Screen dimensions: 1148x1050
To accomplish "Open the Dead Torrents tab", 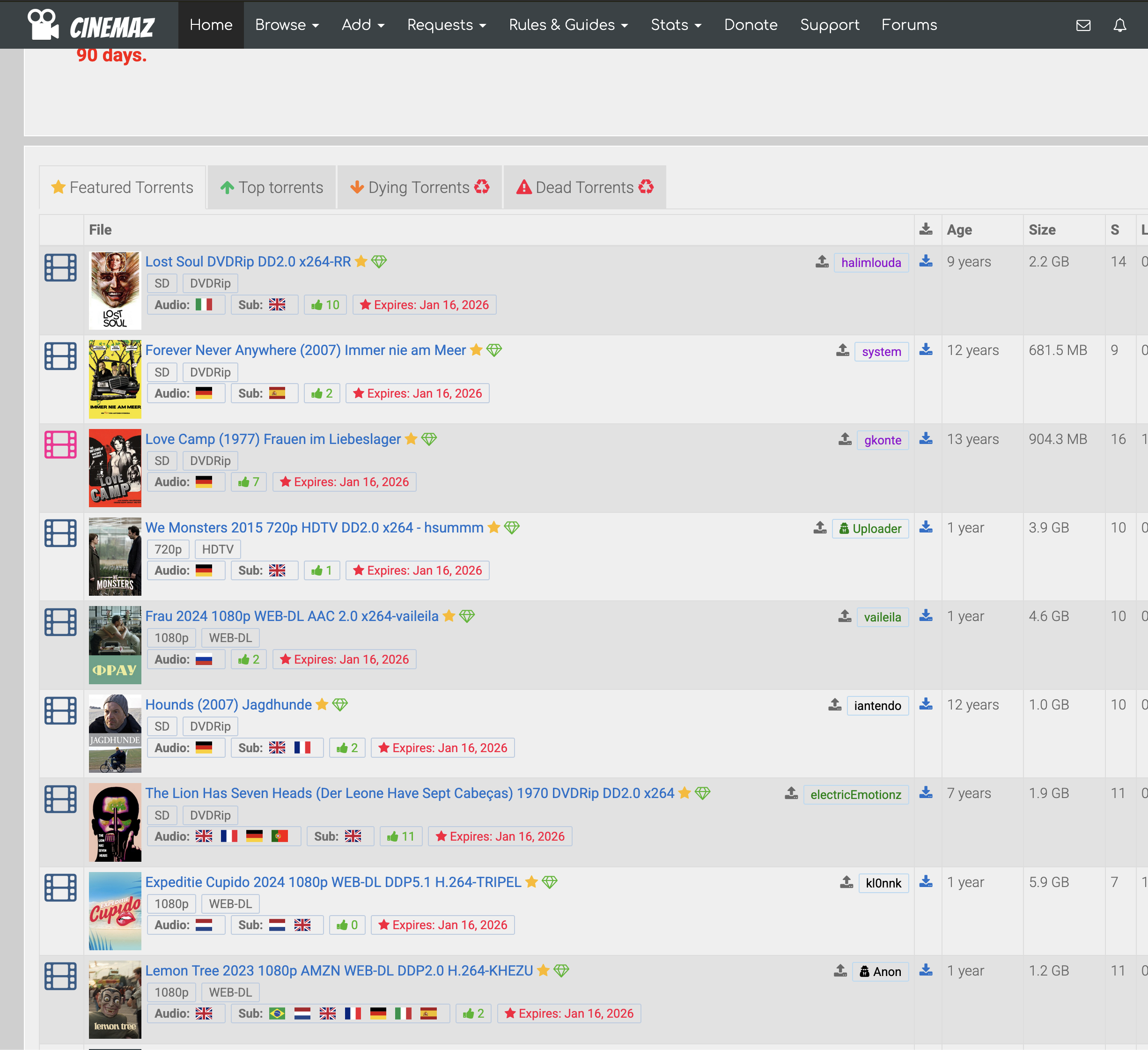I will click(584, 187).
